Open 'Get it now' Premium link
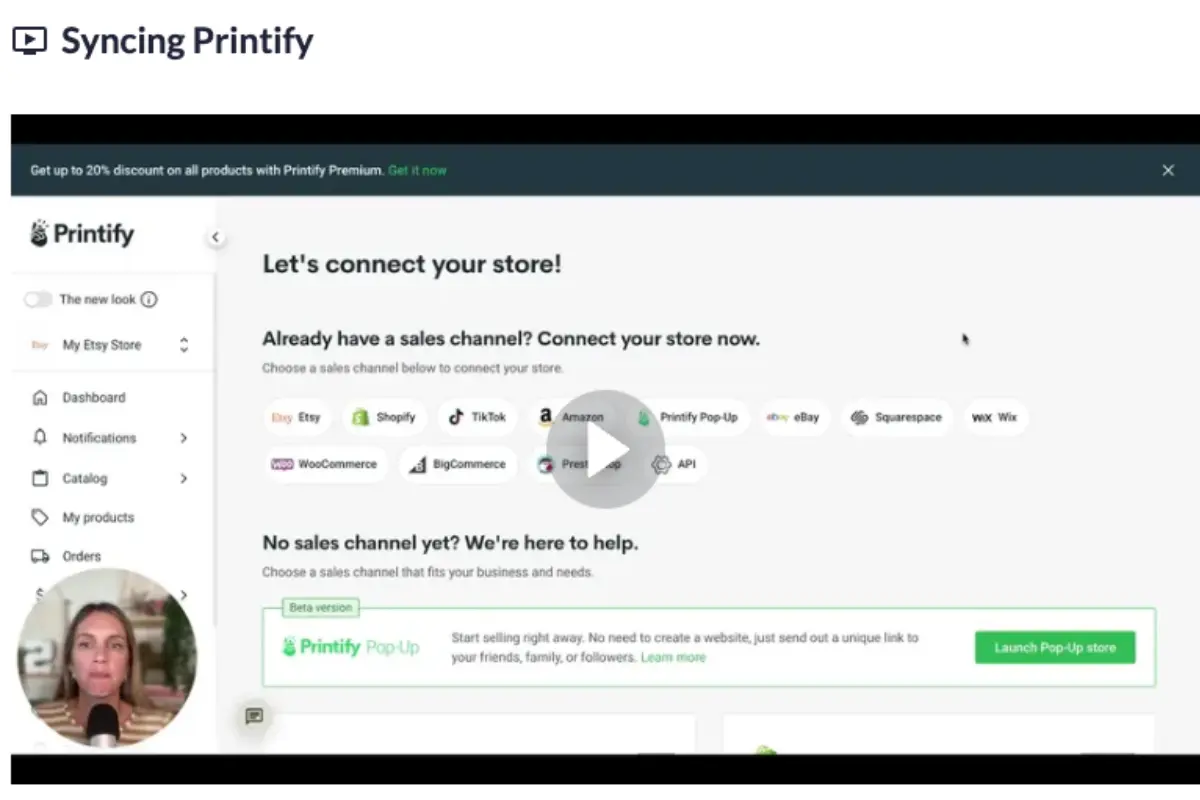The image size is (1200, 800). coord(417,170)
